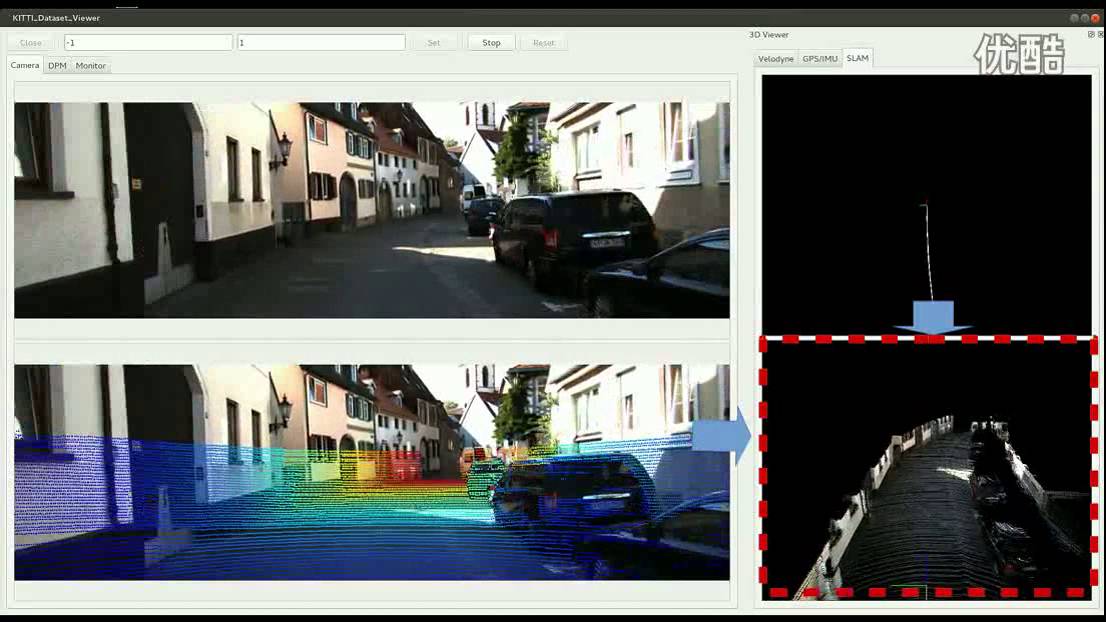Viewport: 1106px width, 622px height.
Task: Switch to the Velodyne tab
Action: (776, 59)
